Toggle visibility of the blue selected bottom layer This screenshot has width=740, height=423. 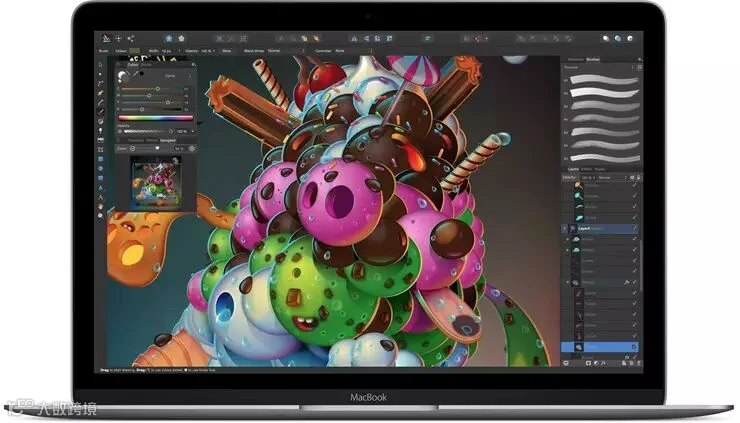point(634,347)
